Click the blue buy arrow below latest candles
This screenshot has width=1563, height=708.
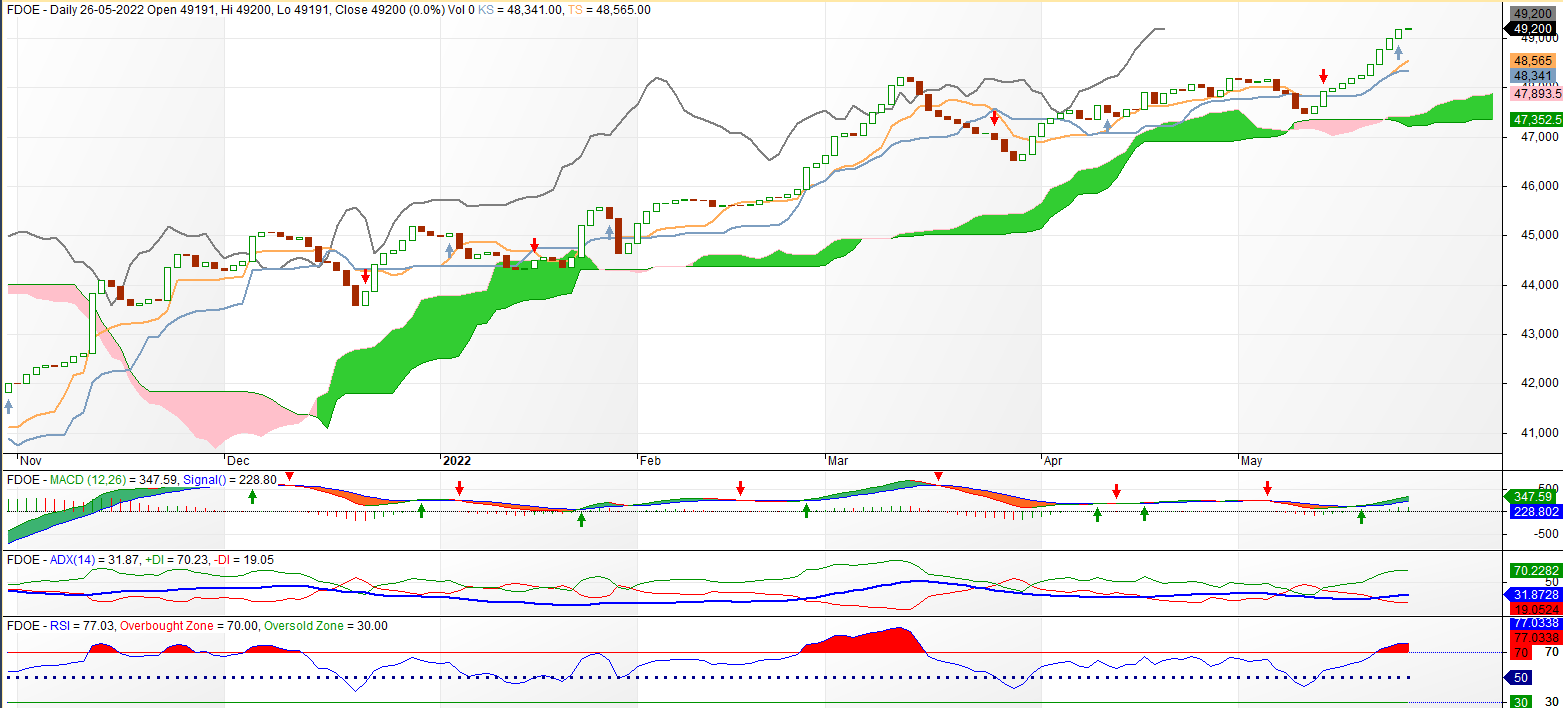1399,53
